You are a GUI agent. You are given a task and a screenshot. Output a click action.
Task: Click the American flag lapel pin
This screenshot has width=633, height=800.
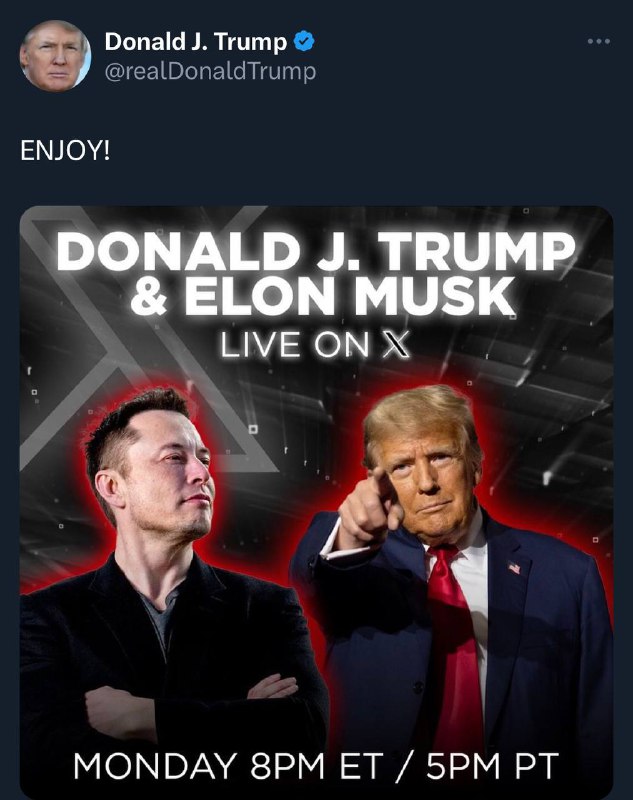tap(514, 567)
